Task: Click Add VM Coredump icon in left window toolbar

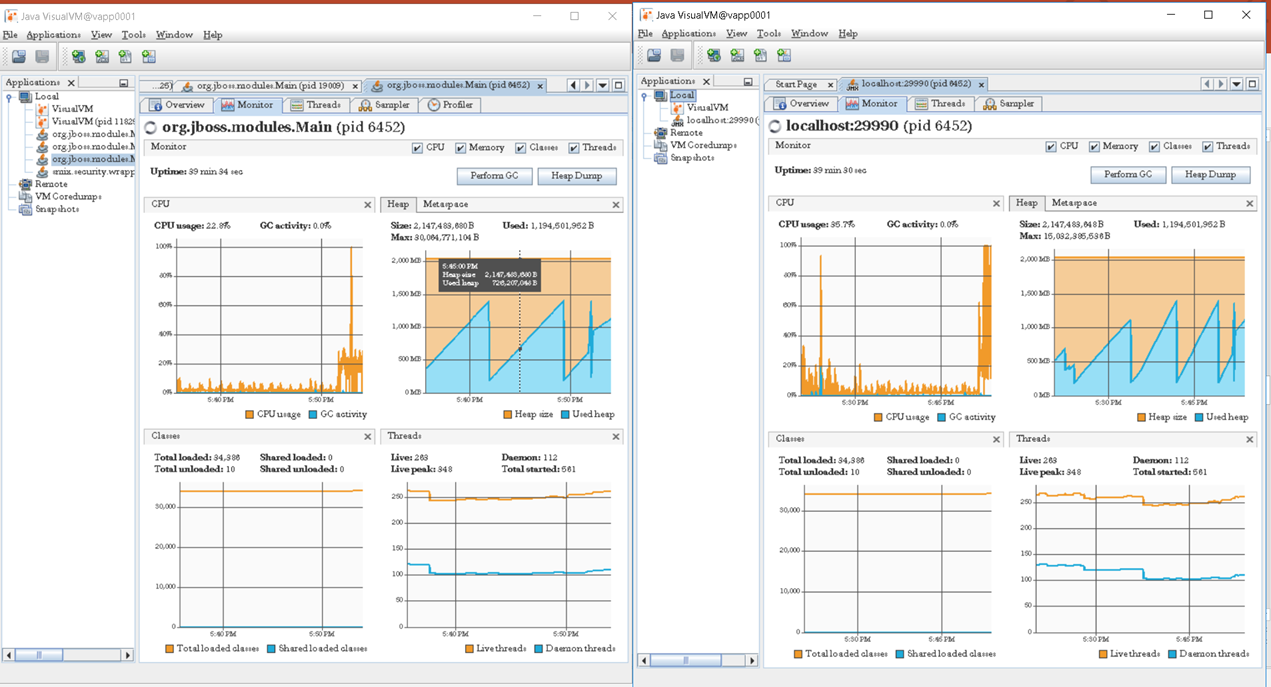Action: click(125, 57)
